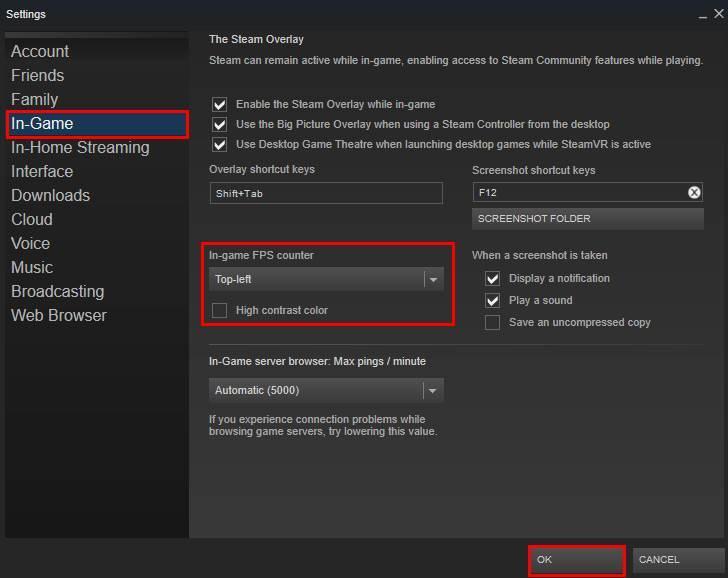Enable Save an uncompressed copy

[492, 322]
